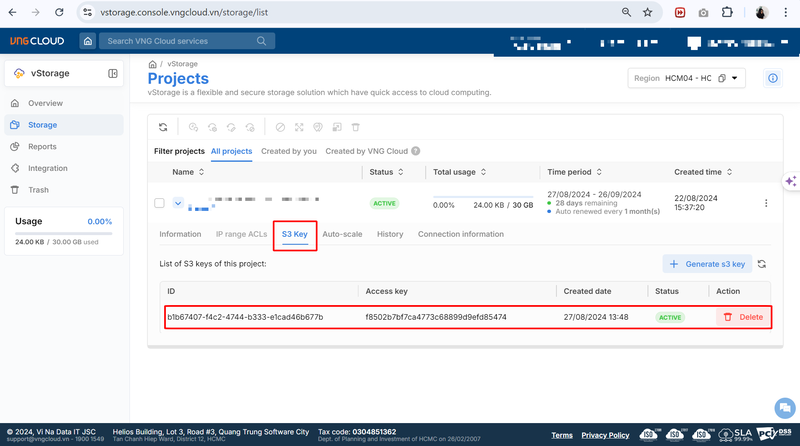Open the three-dot project actions menu
Viewport: 800px width, 446px height.
[766, 203]
